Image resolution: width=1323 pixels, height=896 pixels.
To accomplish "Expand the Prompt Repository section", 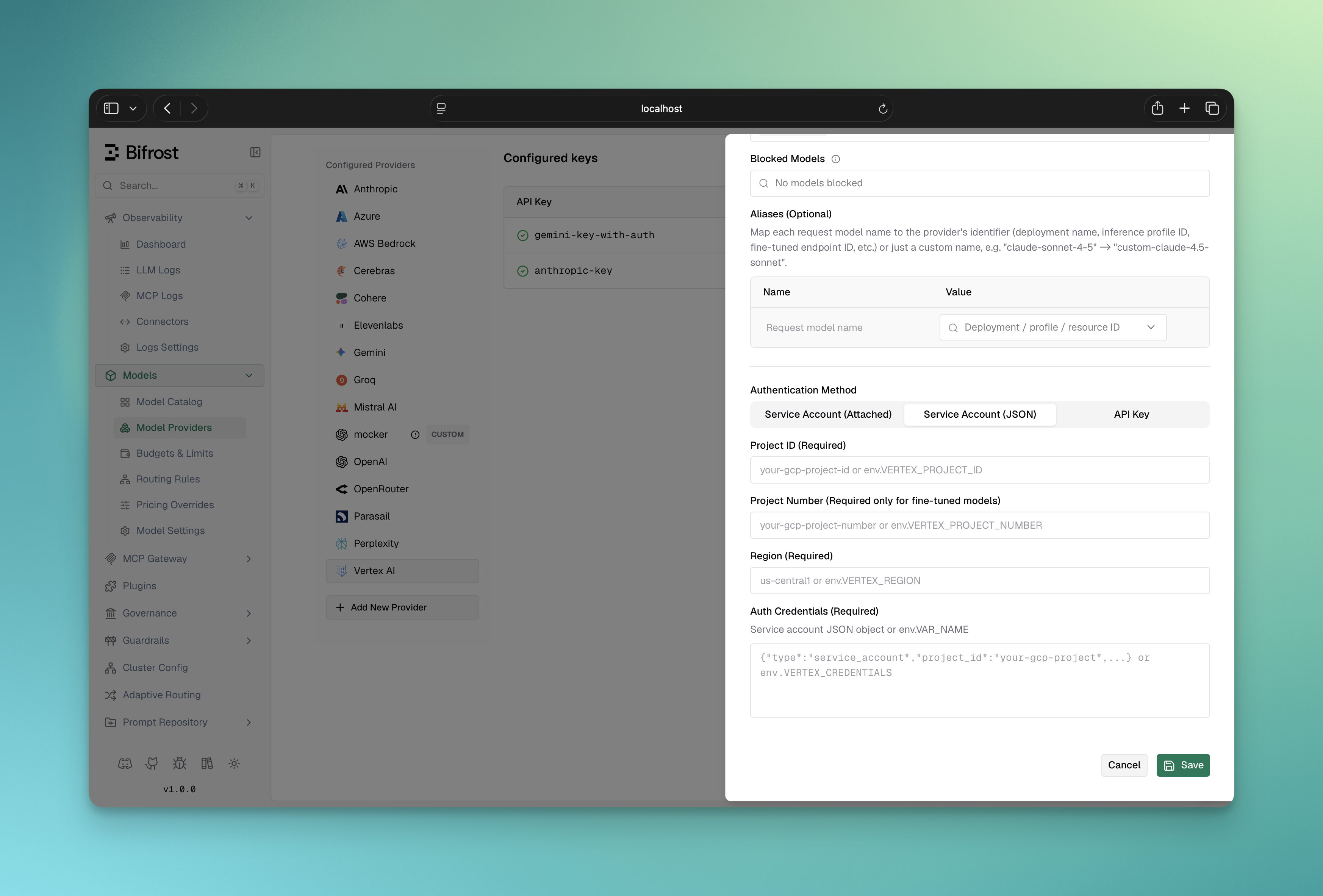I will point(249,723).
